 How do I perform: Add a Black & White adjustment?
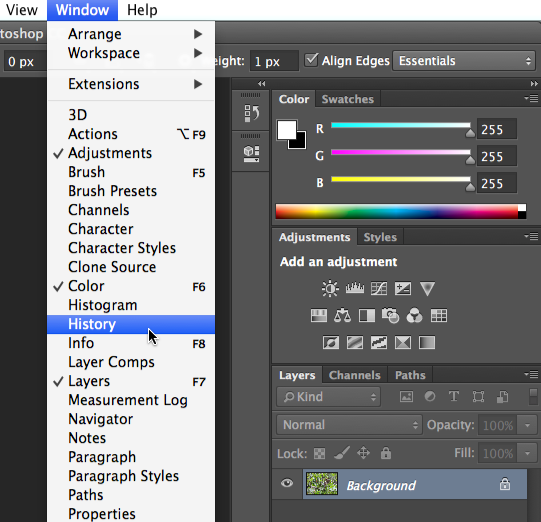367,316
